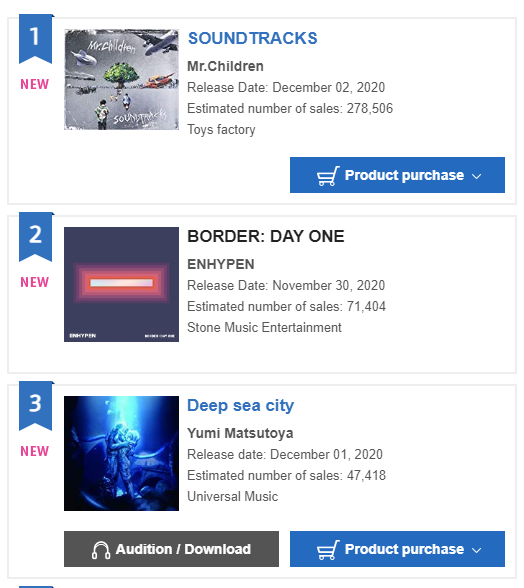The image size is (524, 588).
Task: Click the rank 2 ribbon badge
Action: click(35, 237)
